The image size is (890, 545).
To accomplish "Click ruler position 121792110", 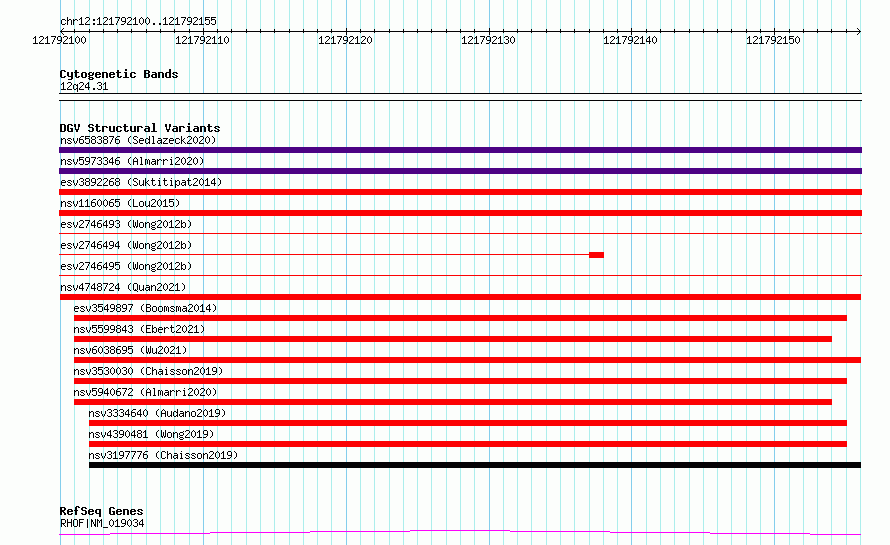I will pyautogui.click(x=203, y=40).
